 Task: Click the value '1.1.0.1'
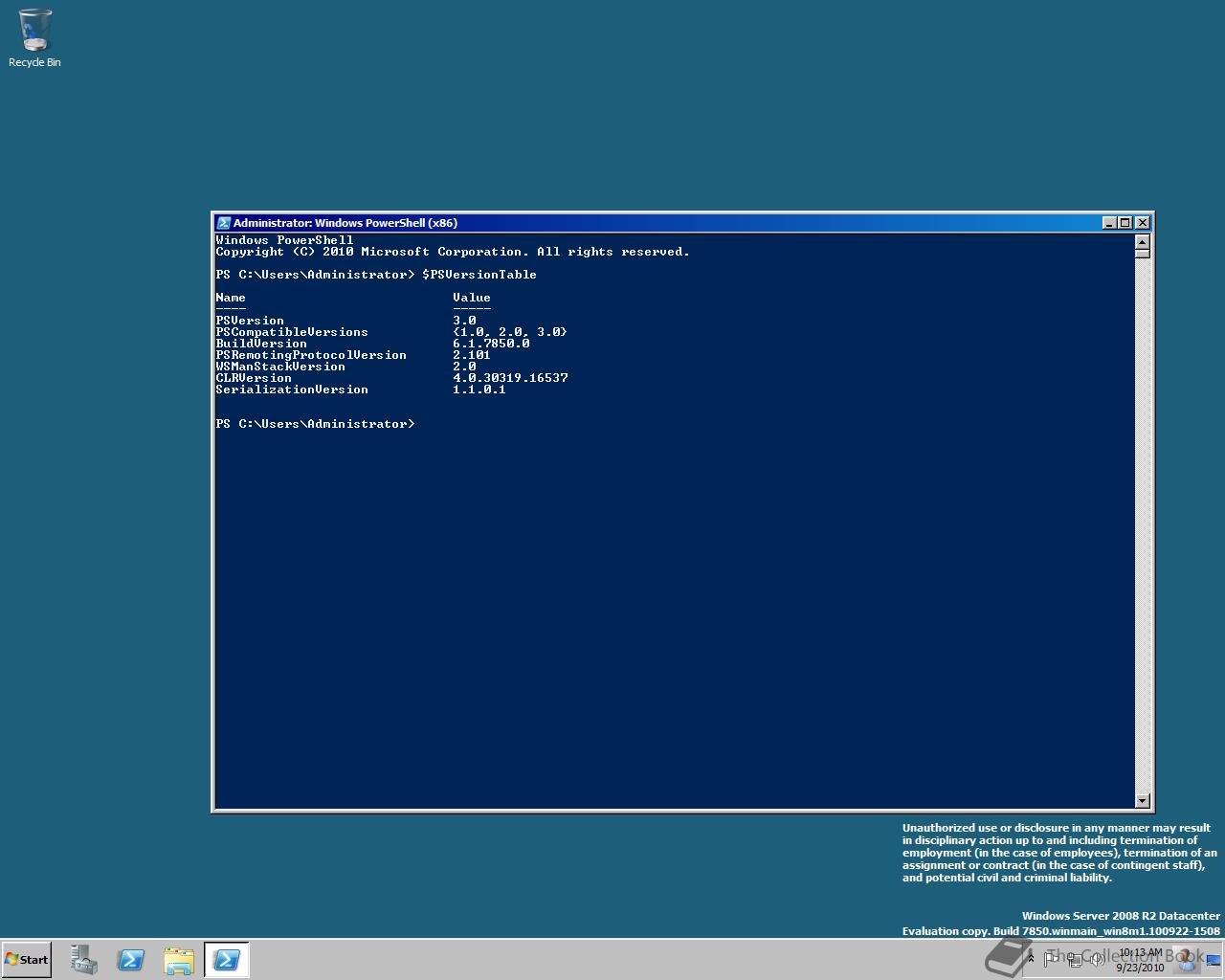coord(479,390)
